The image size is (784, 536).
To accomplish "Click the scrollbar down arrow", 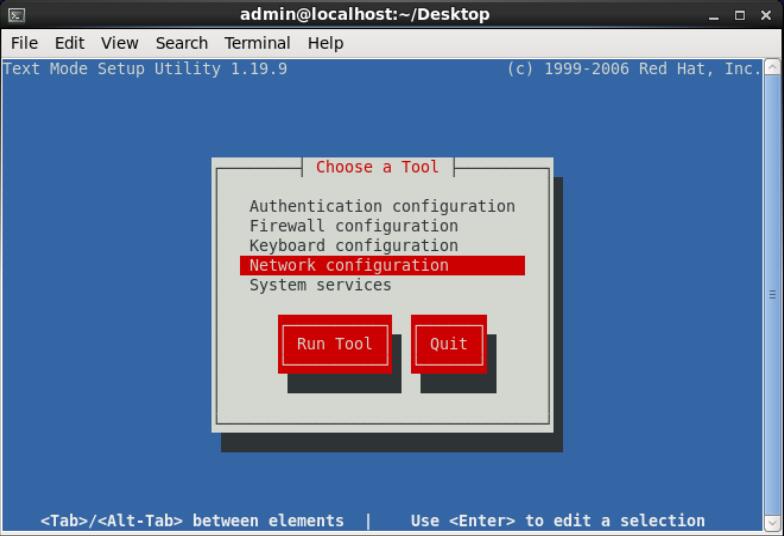I will 772,523.
